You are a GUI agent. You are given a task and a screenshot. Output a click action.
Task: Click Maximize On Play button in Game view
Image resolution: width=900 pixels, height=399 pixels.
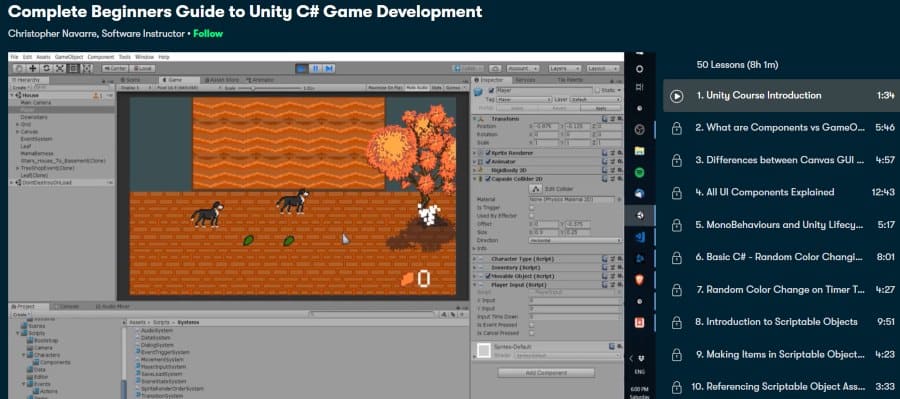click(x=385, y=88)
